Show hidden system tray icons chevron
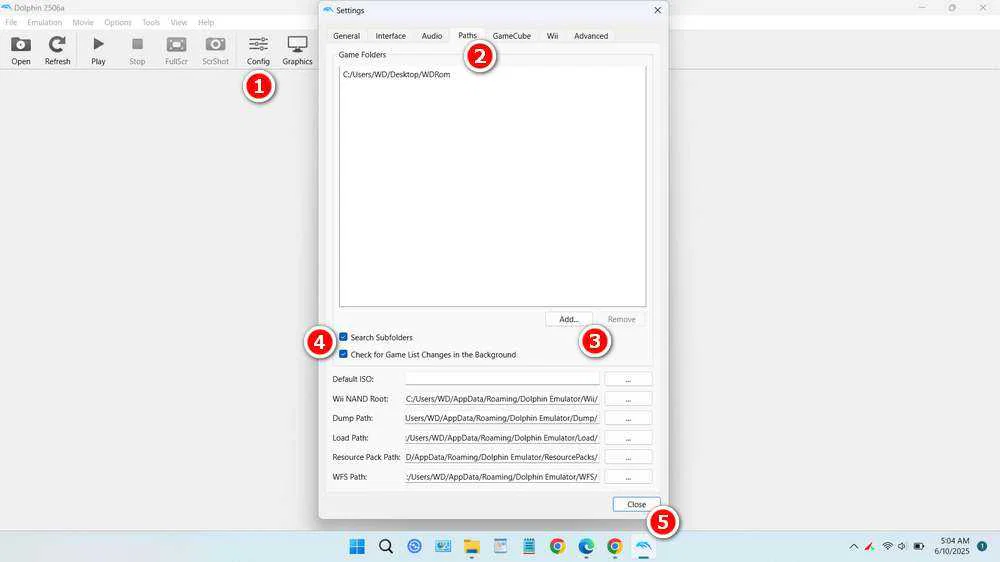This screenshot has height=562, width=1000. 853,546
